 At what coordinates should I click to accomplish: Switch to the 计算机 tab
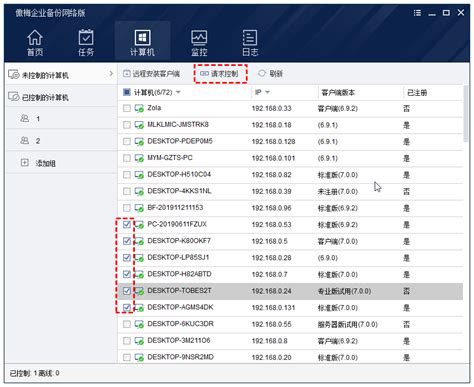coord(142,42)
